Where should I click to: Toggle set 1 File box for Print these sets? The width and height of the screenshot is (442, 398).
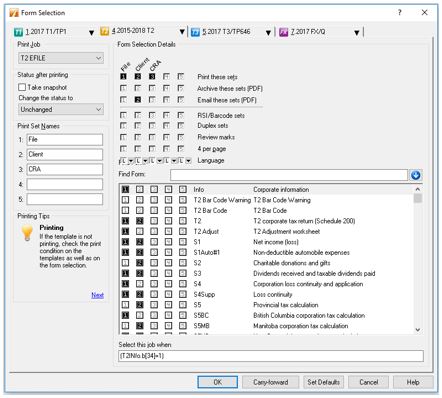click(123, 77)
